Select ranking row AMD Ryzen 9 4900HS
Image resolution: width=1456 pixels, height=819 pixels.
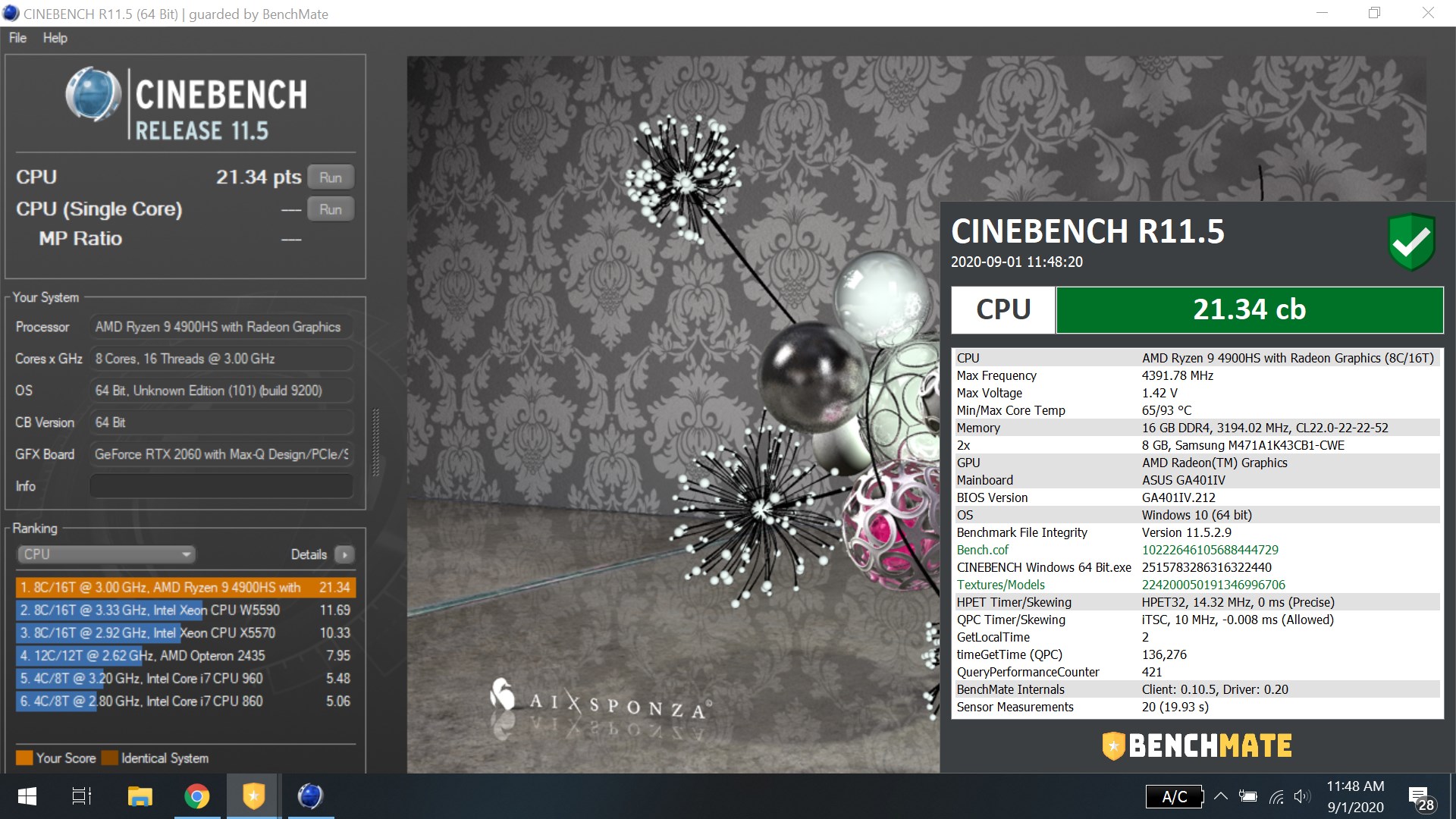[185, 587]
